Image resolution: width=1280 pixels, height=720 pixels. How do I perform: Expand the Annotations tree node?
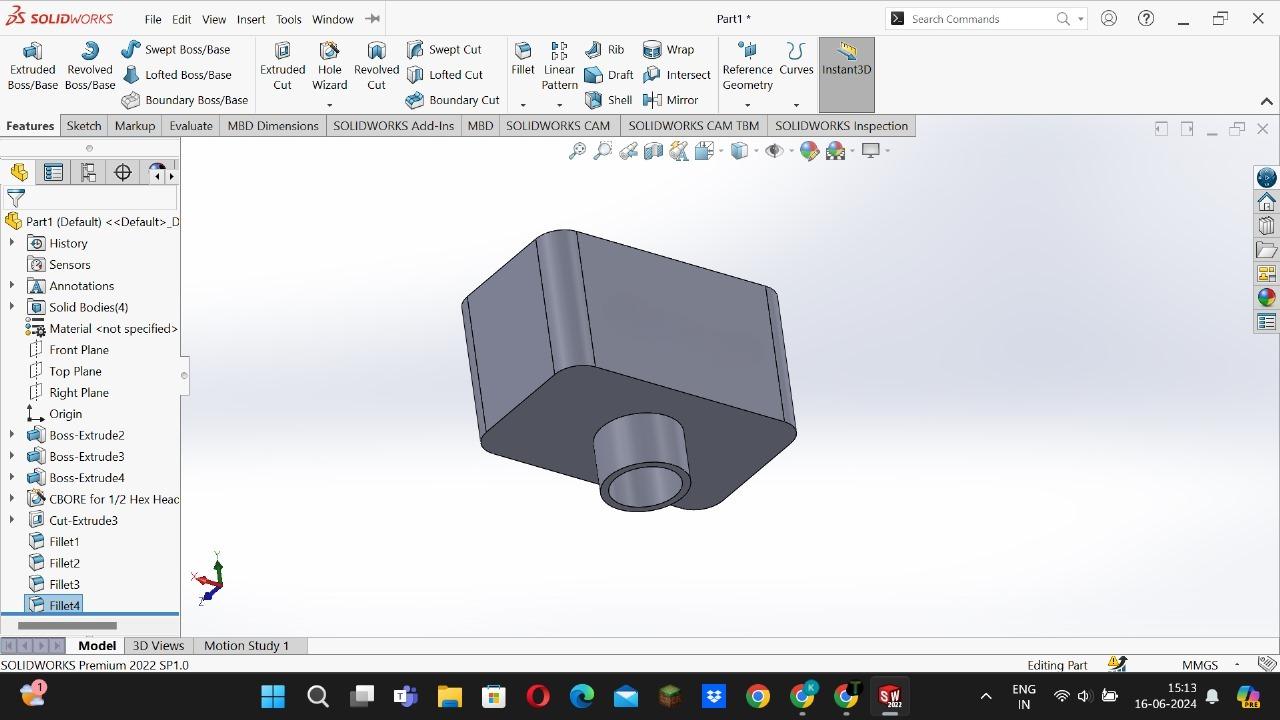point(12,286)
